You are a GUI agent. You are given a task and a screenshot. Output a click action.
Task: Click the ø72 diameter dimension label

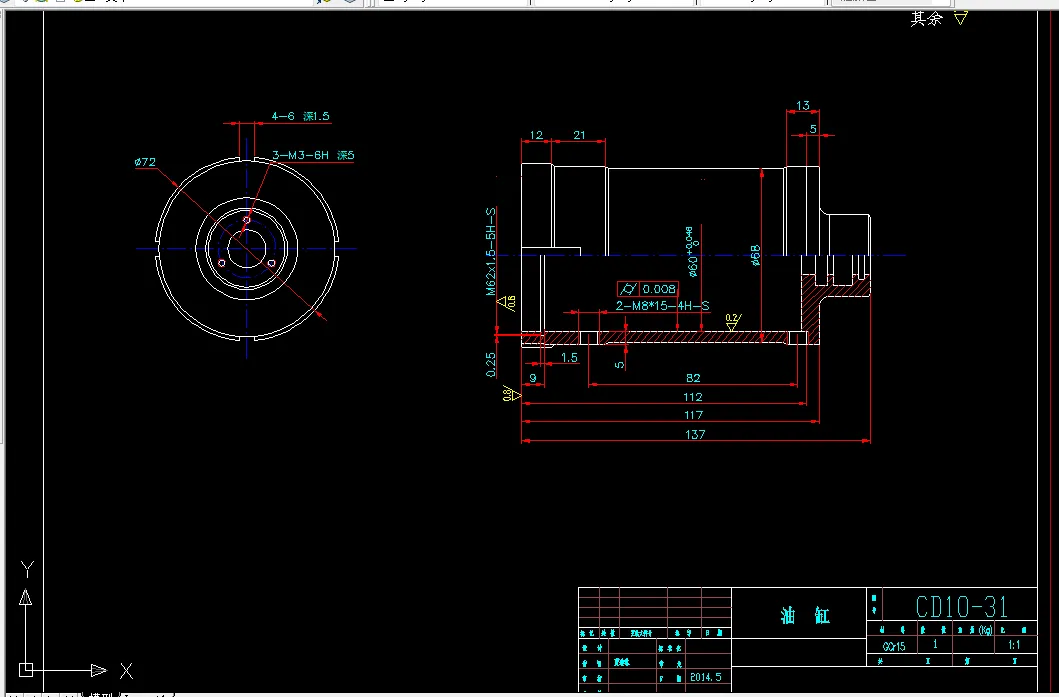(x=145, y=162)
